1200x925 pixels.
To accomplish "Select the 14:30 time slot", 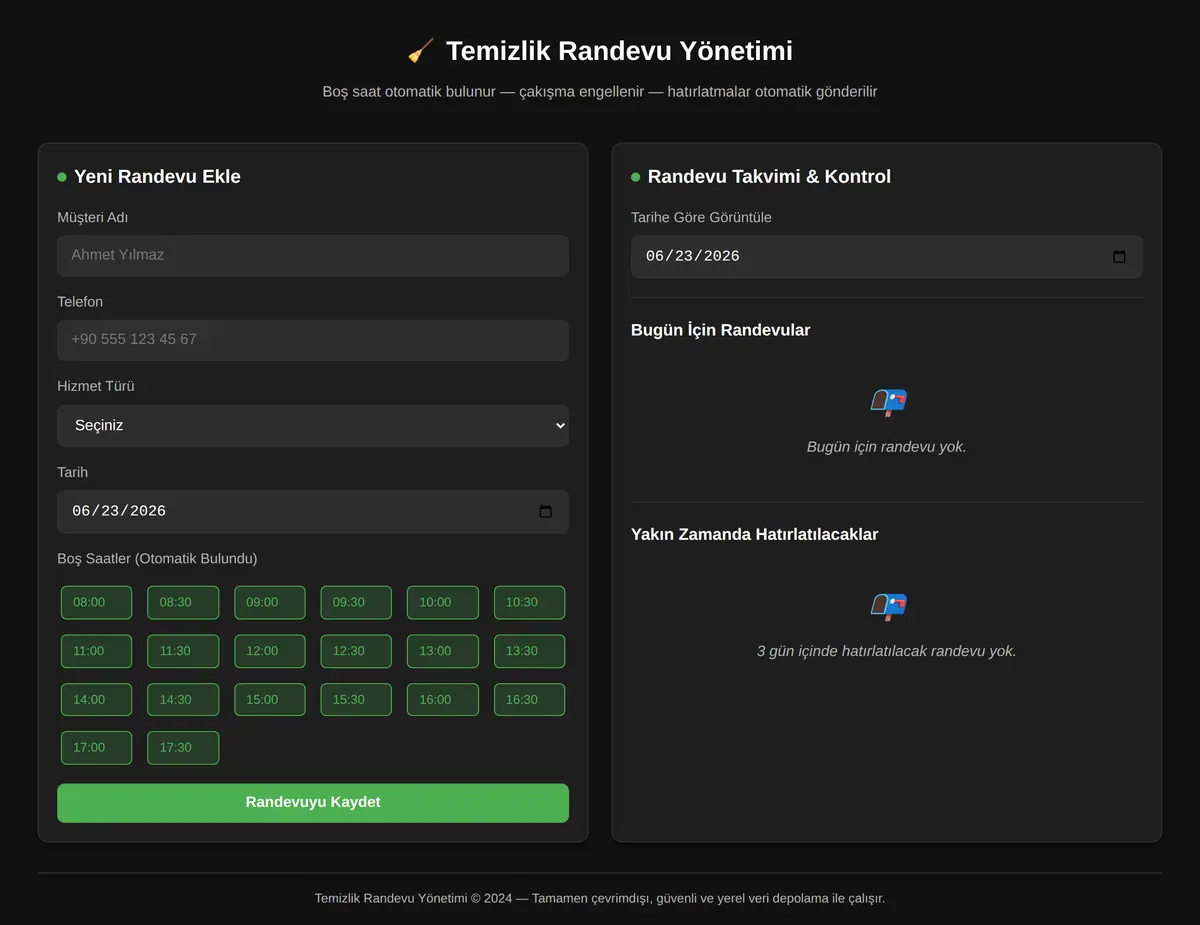I will 183,700.
